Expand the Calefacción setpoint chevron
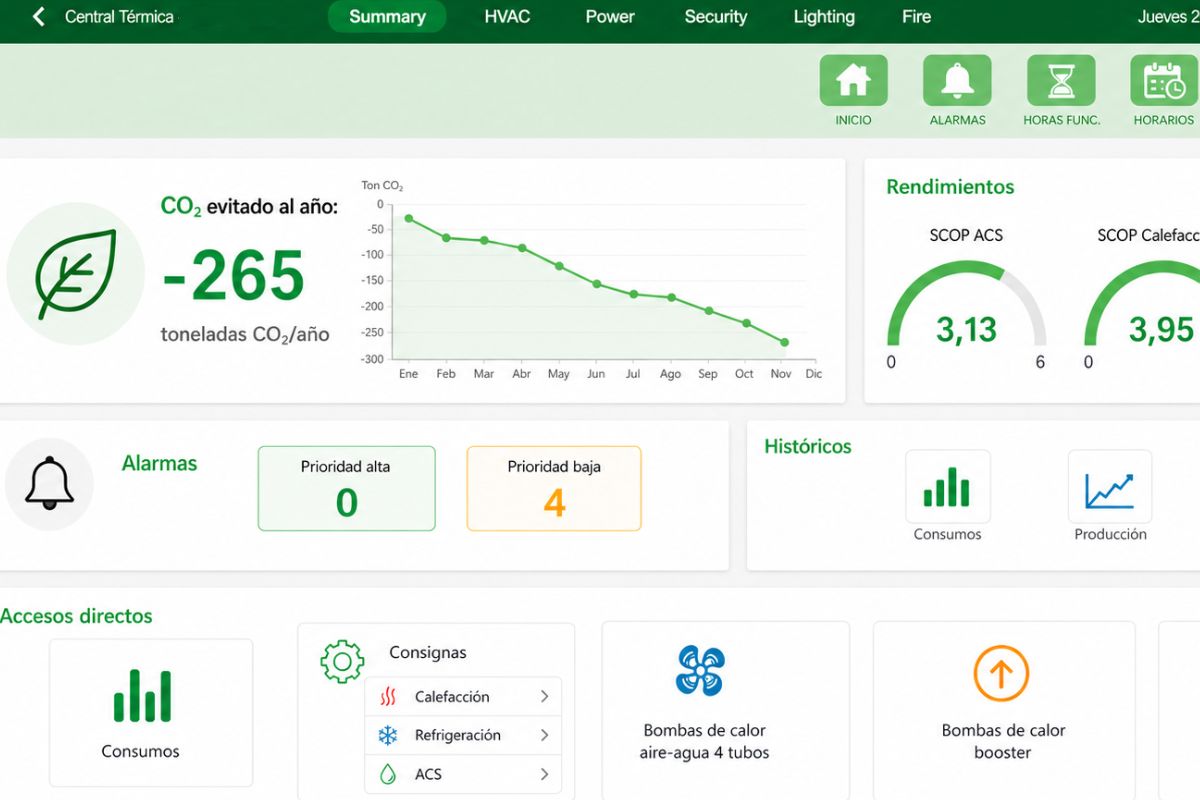 pos(544,697)
